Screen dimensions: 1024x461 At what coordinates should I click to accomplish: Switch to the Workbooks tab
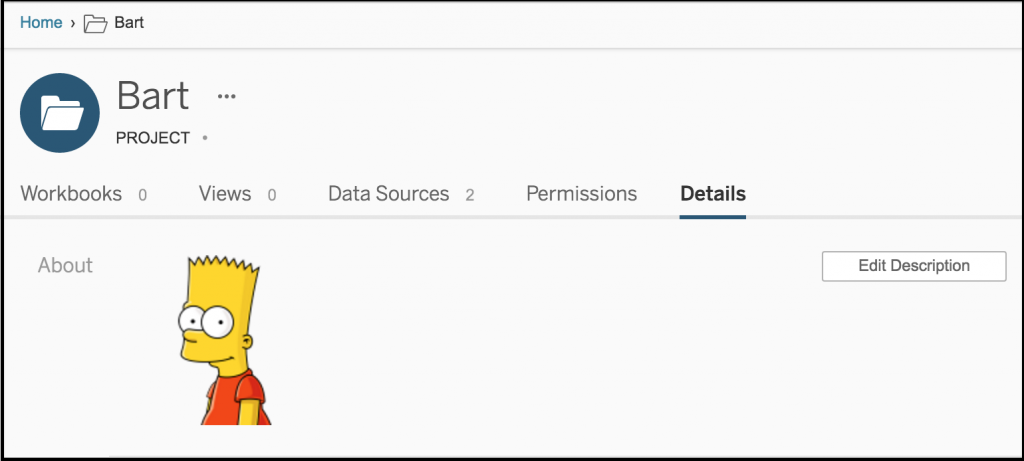pyautogui.click(x=71, y=194)
